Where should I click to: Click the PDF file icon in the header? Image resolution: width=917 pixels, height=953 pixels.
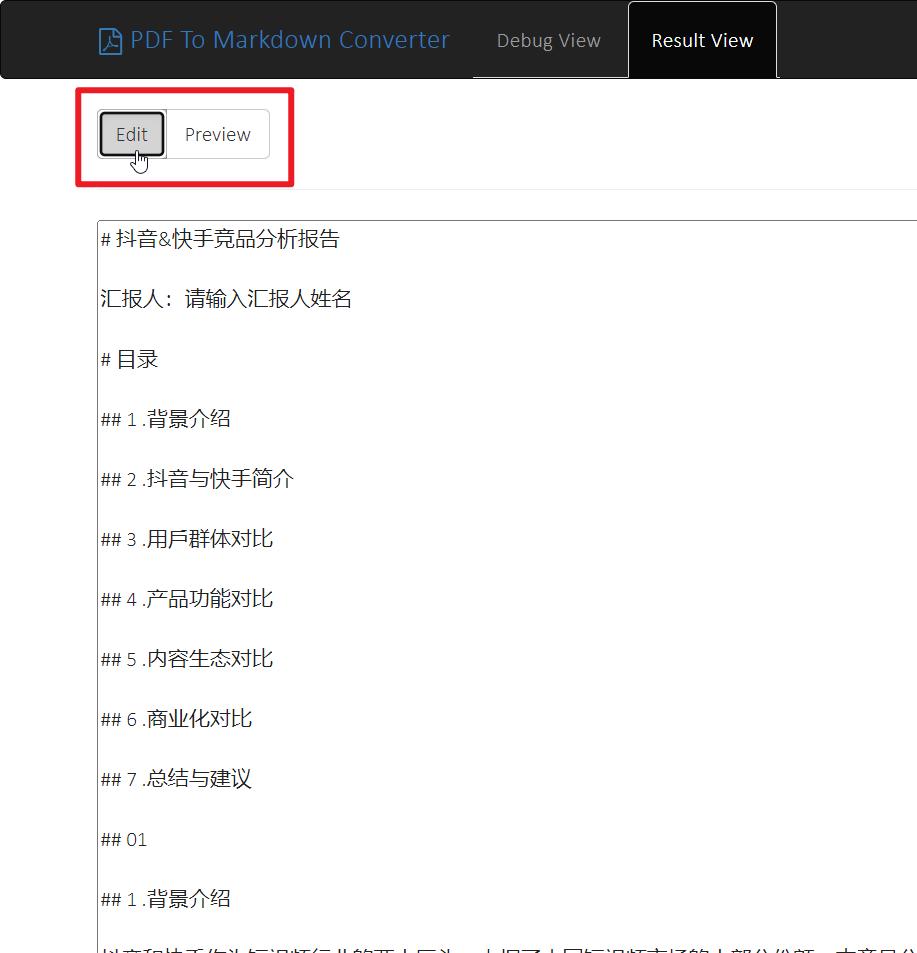point(113,39)
